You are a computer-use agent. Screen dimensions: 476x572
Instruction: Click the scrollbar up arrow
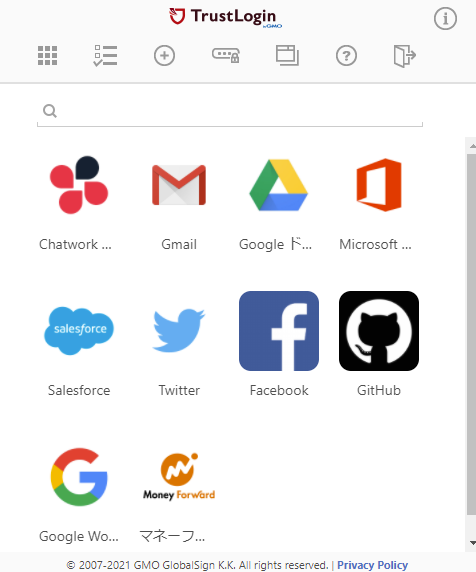coord(472,146)
